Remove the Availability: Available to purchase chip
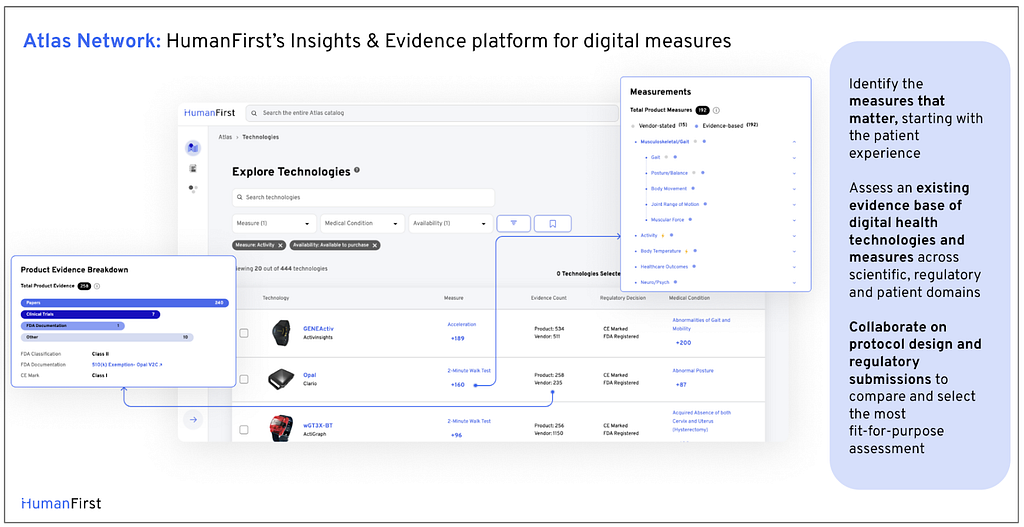The height and width of the screenshot is (527, 1024). click(x=376, y=245)
